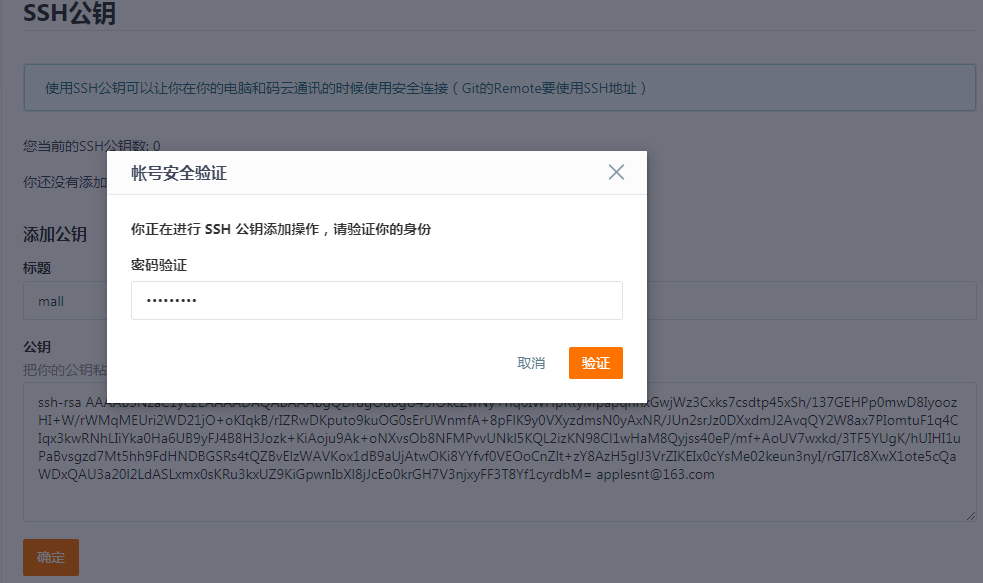
Task: Click the 密码验证 label
Action: pos(159,265)
